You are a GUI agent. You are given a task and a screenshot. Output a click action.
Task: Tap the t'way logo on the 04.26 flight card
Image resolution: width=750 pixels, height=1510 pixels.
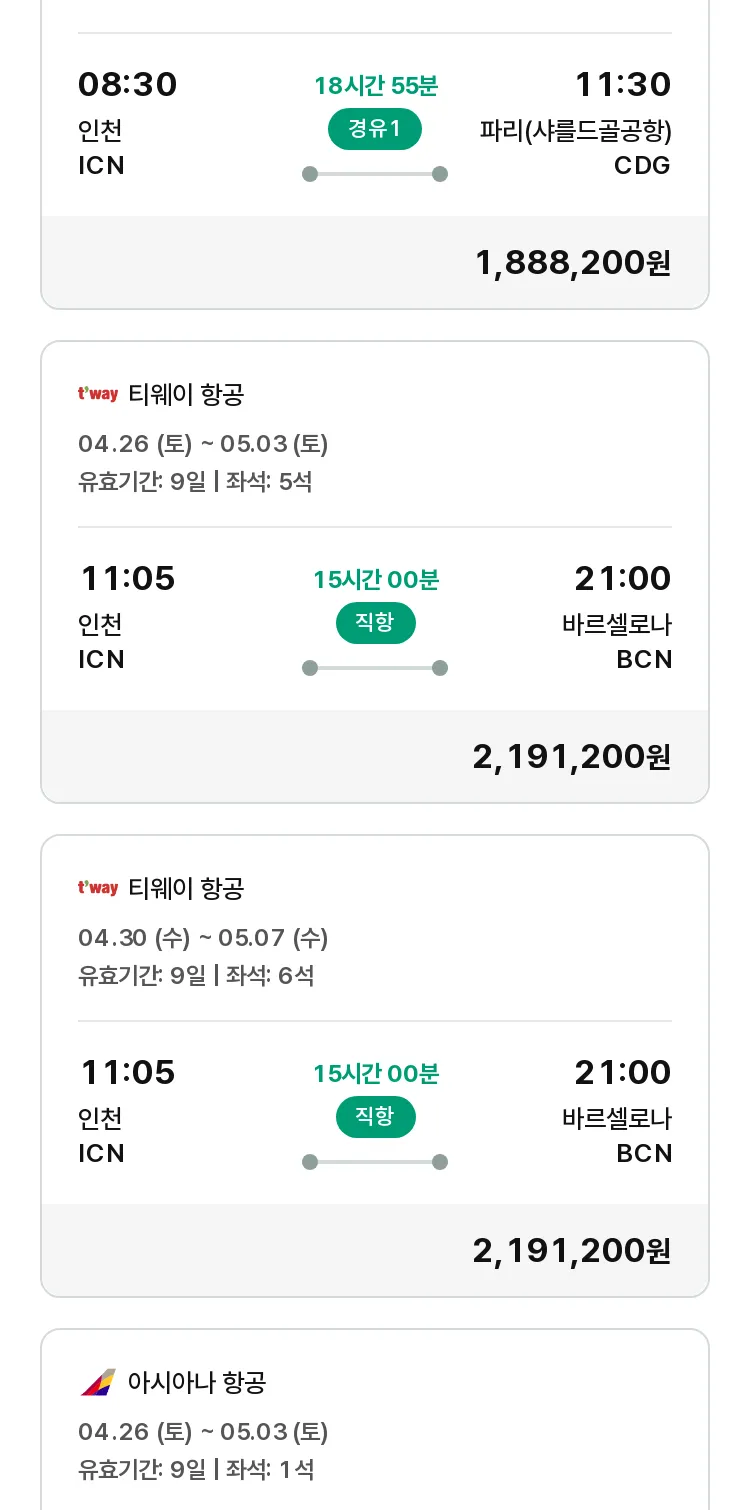tap(98, 394)
